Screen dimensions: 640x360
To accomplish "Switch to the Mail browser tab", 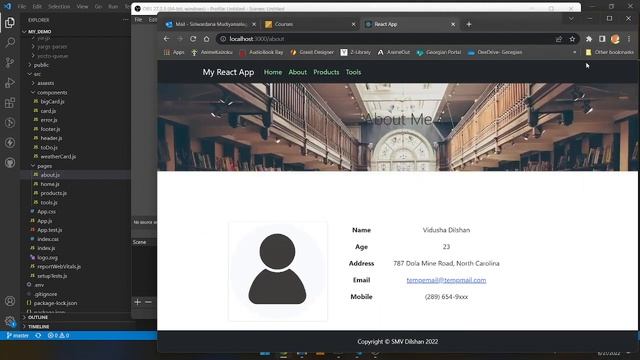I will tap(211, 24).
